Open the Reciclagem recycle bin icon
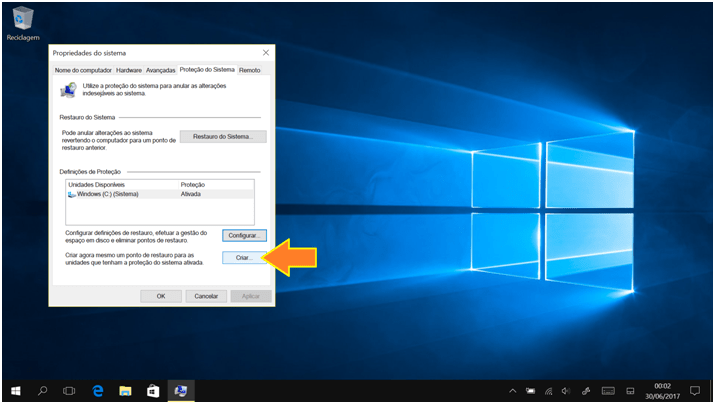The width and height of the screenshot is (715, 404). (x=21, y=20)
